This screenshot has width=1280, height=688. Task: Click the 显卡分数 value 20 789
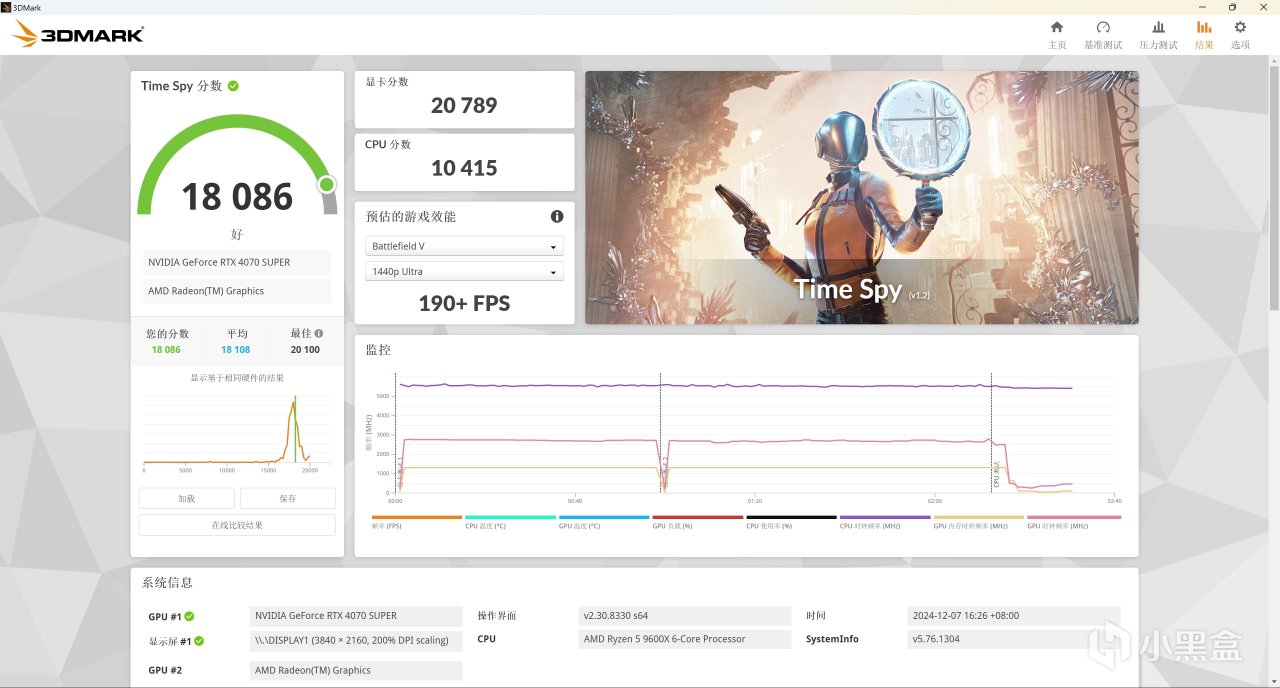tap(464, 105)
